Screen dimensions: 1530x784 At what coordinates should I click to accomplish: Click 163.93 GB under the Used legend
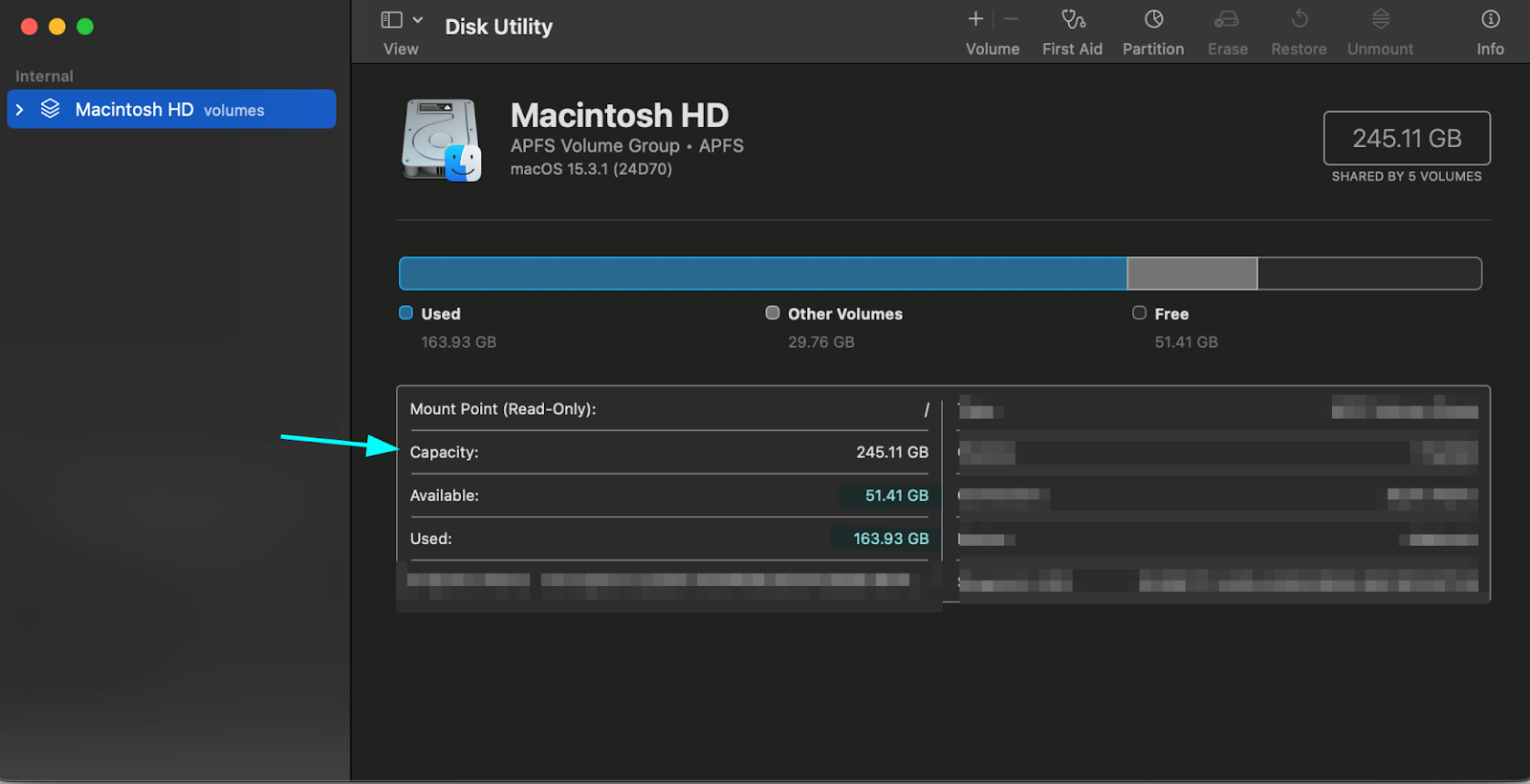459,342
